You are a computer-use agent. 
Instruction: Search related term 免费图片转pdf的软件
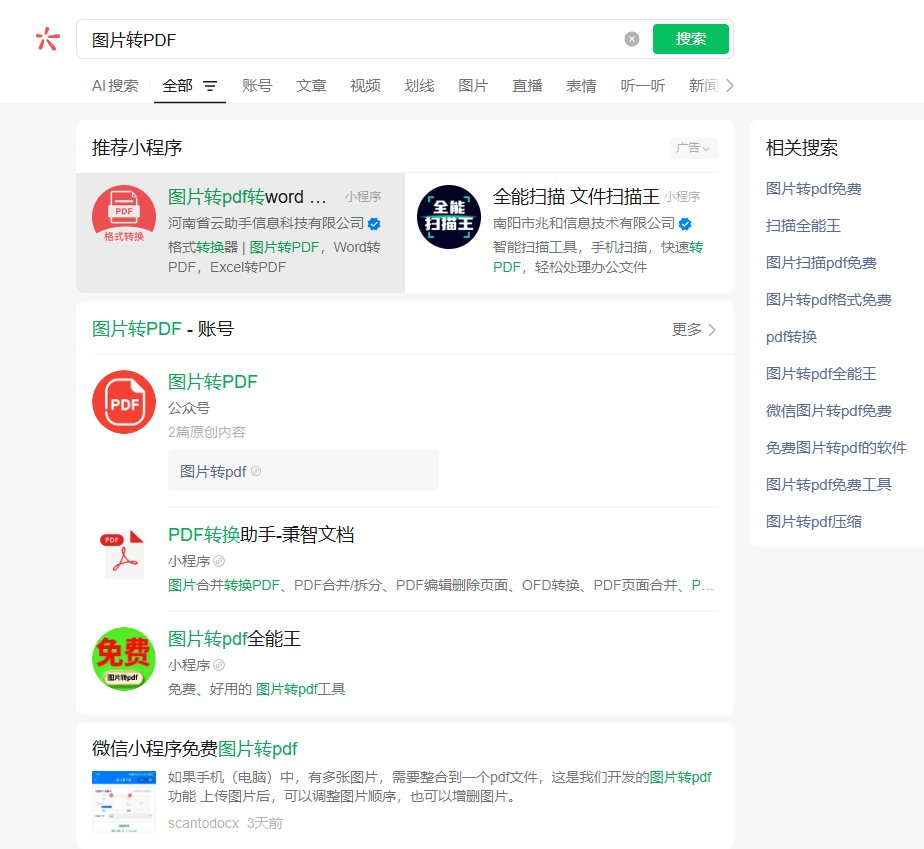836,448
